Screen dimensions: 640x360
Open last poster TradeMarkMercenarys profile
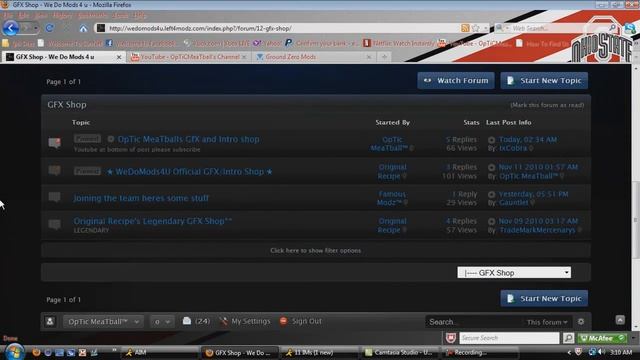coord(537,230)
